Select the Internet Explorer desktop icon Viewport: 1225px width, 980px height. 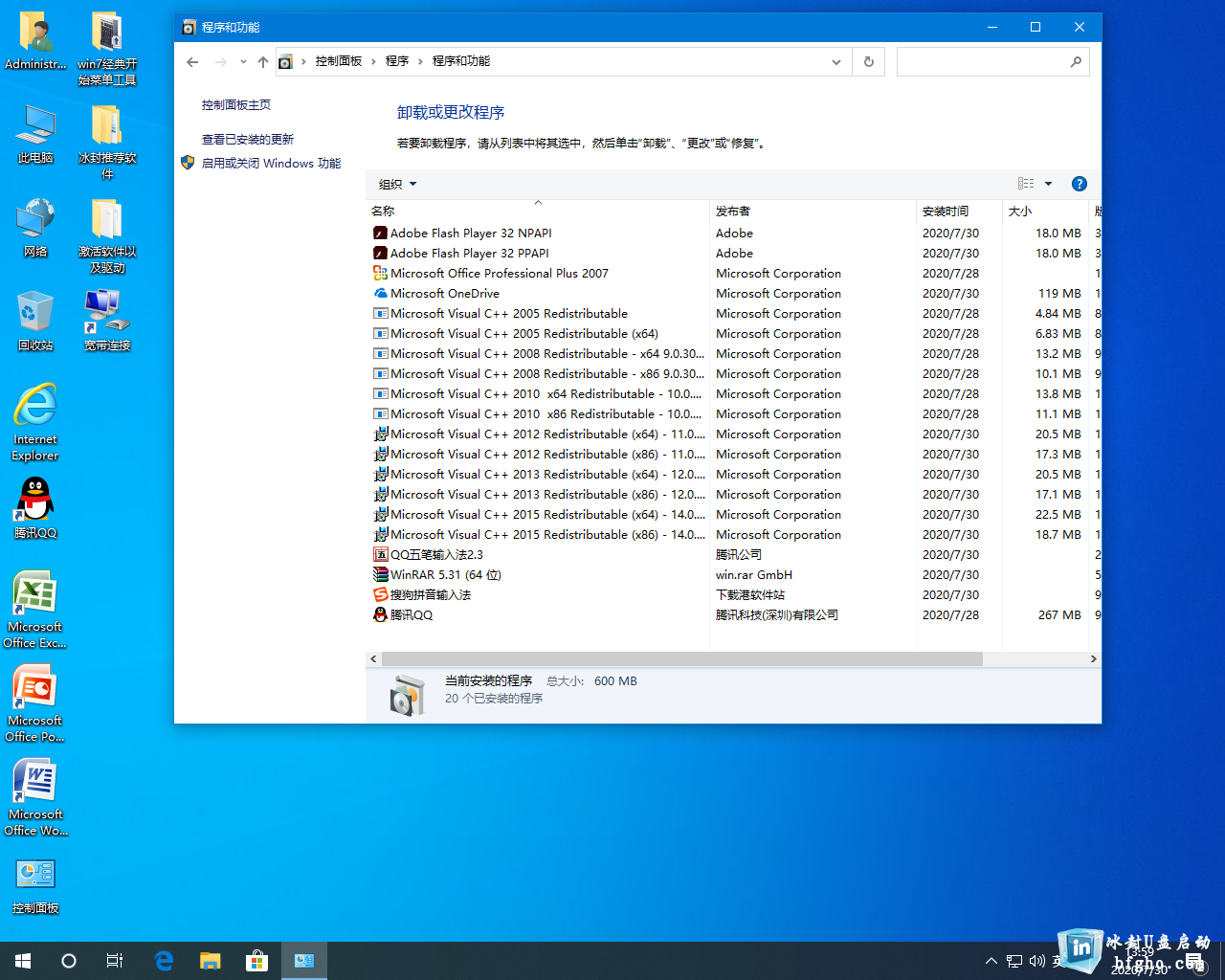click(x=35, y=422)
